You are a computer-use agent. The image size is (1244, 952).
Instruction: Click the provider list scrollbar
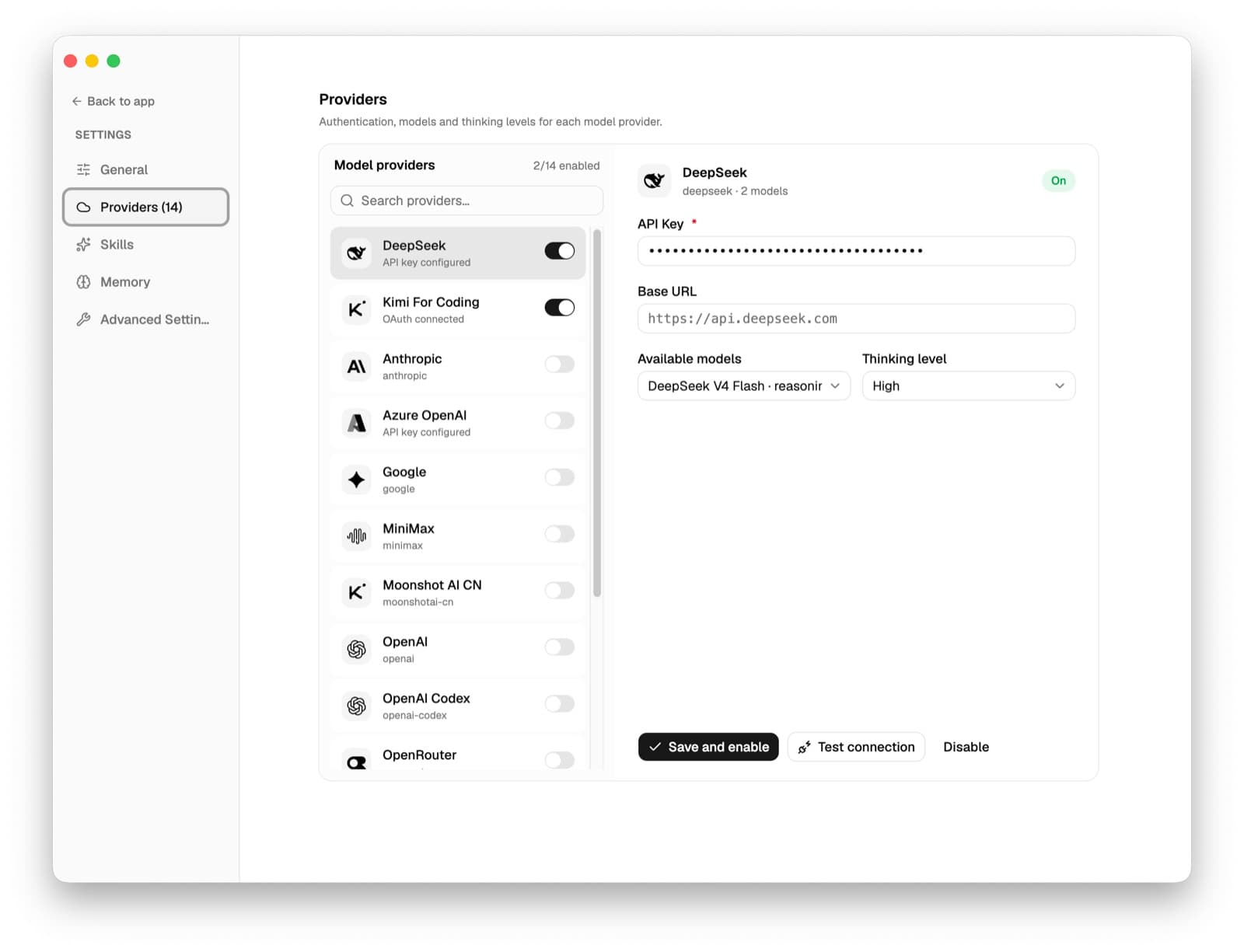[x=597, y=413]
